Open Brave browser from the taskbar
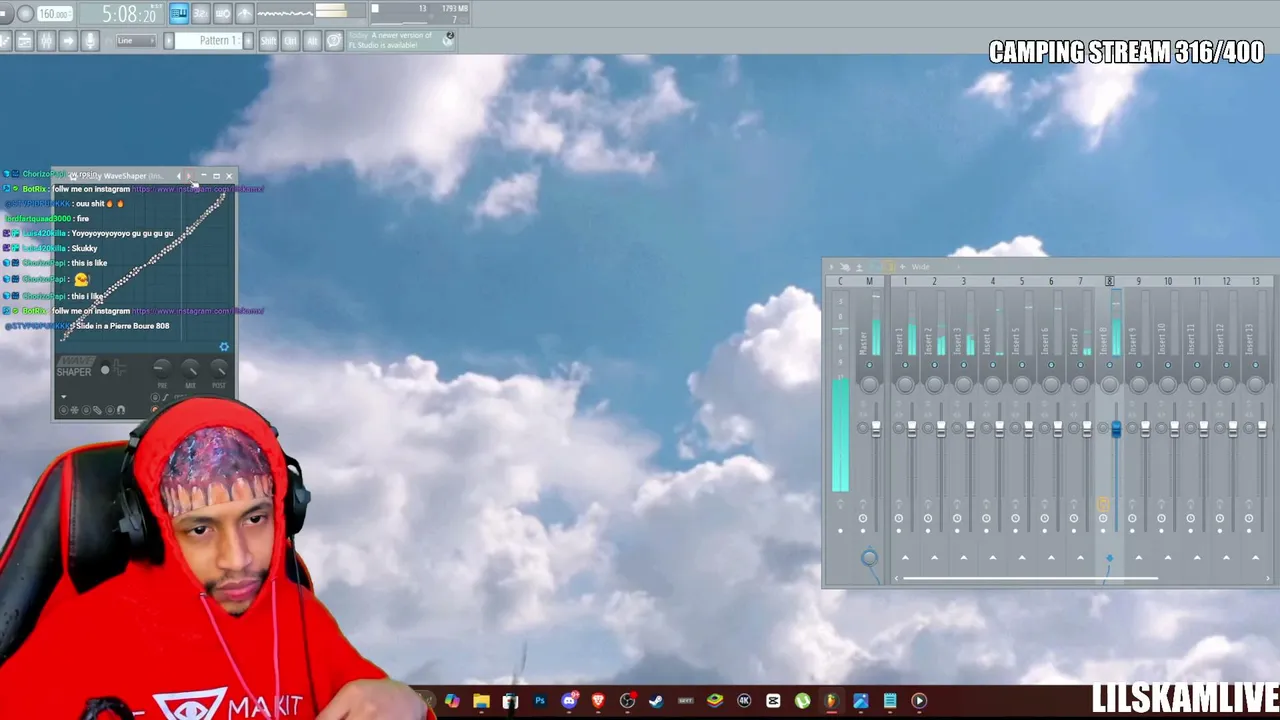Screen dimensions: 1280x720 (x=598, y=701)
